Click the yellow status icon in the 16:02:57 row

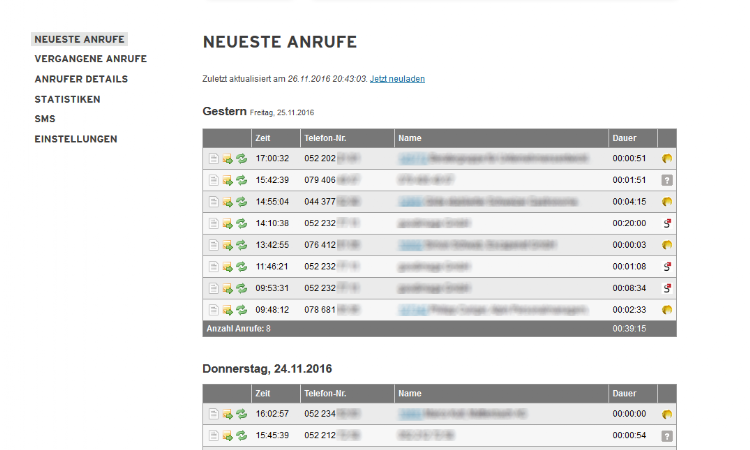667,414
